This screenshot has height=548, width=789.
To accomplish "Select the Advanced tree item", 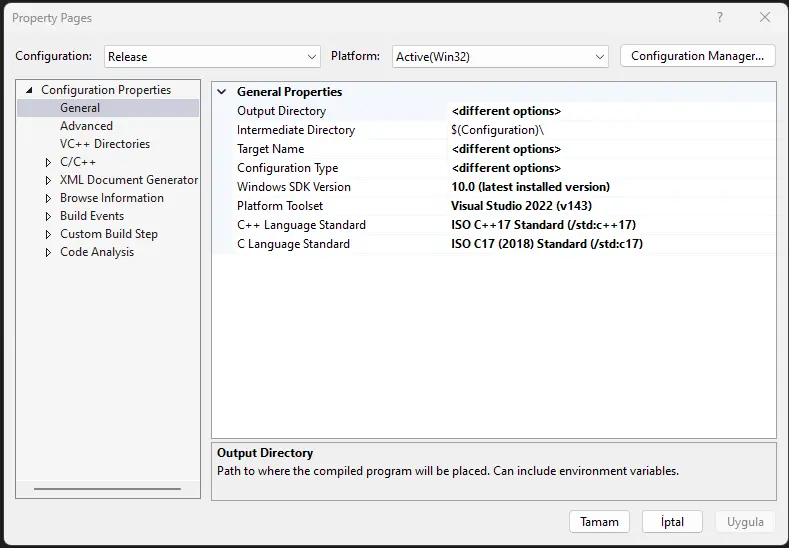I will [x=86, y=126].
